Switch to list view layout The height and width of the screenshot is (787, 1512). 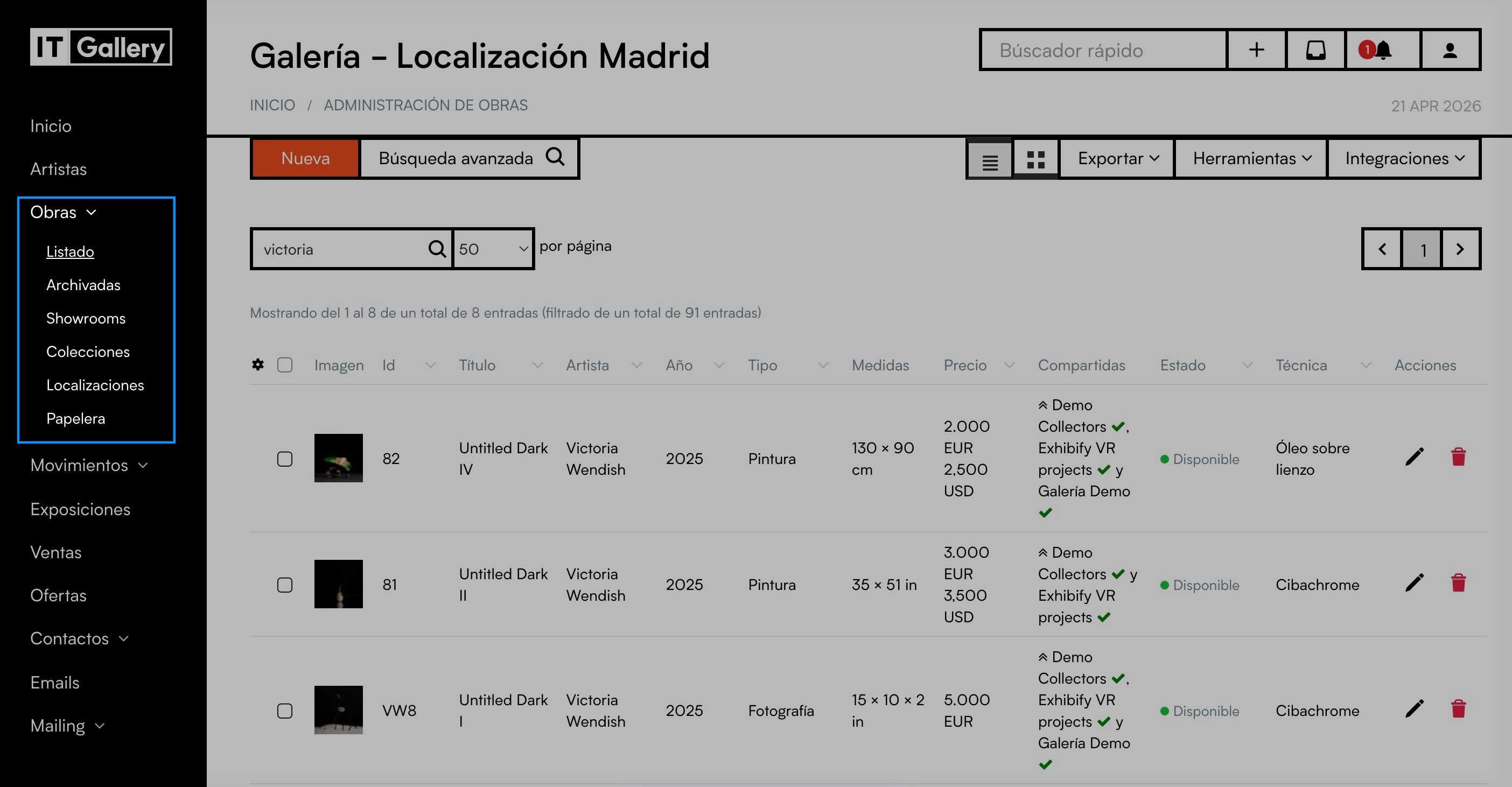click(990, 160)
